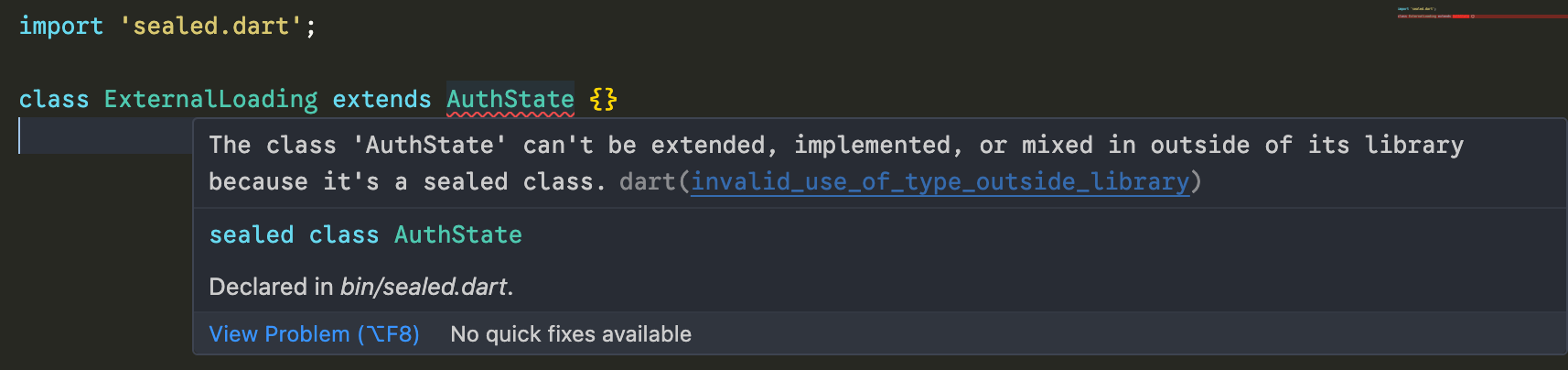
Task: Click the yellow curly braces
Action: coord(604,99)
